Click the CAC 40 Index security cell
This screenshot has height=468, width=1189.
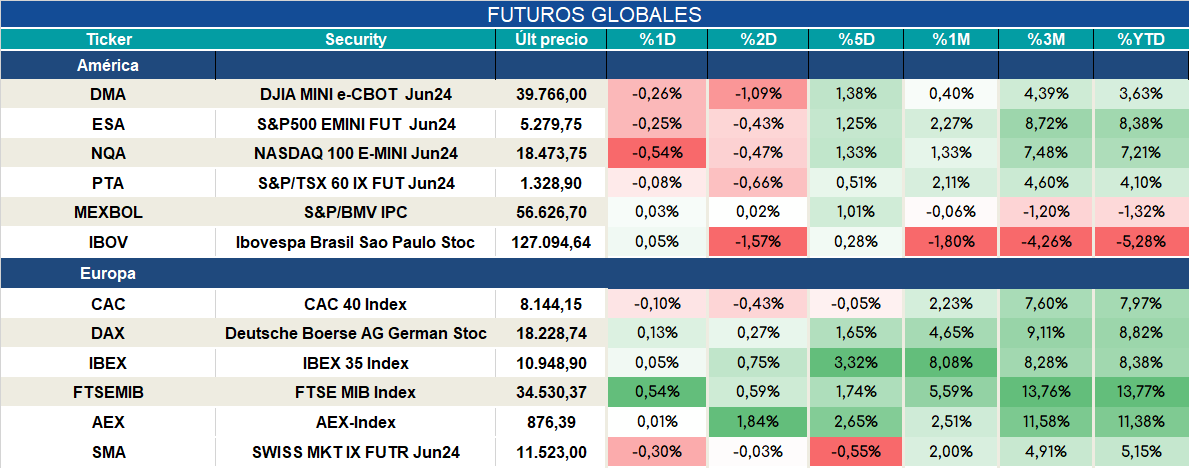(x=356, y=304)
